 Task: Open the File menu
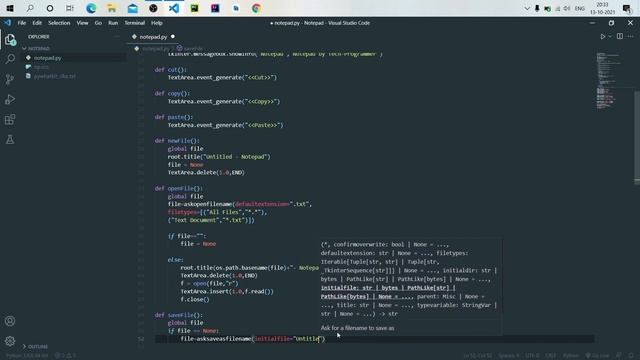coord(22,23)
